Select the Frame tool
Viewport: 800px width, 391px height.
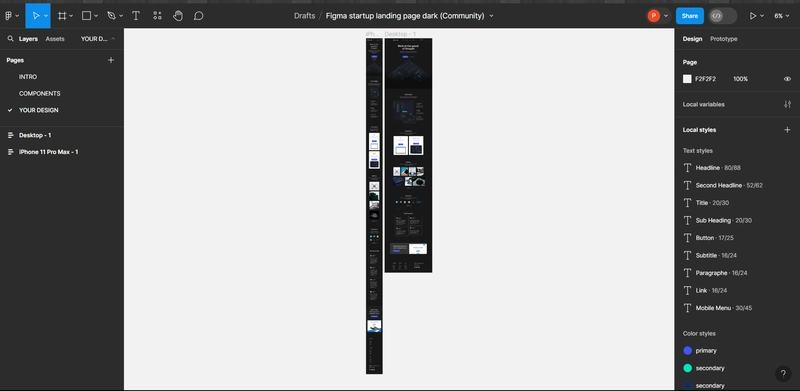pos(62,16)
